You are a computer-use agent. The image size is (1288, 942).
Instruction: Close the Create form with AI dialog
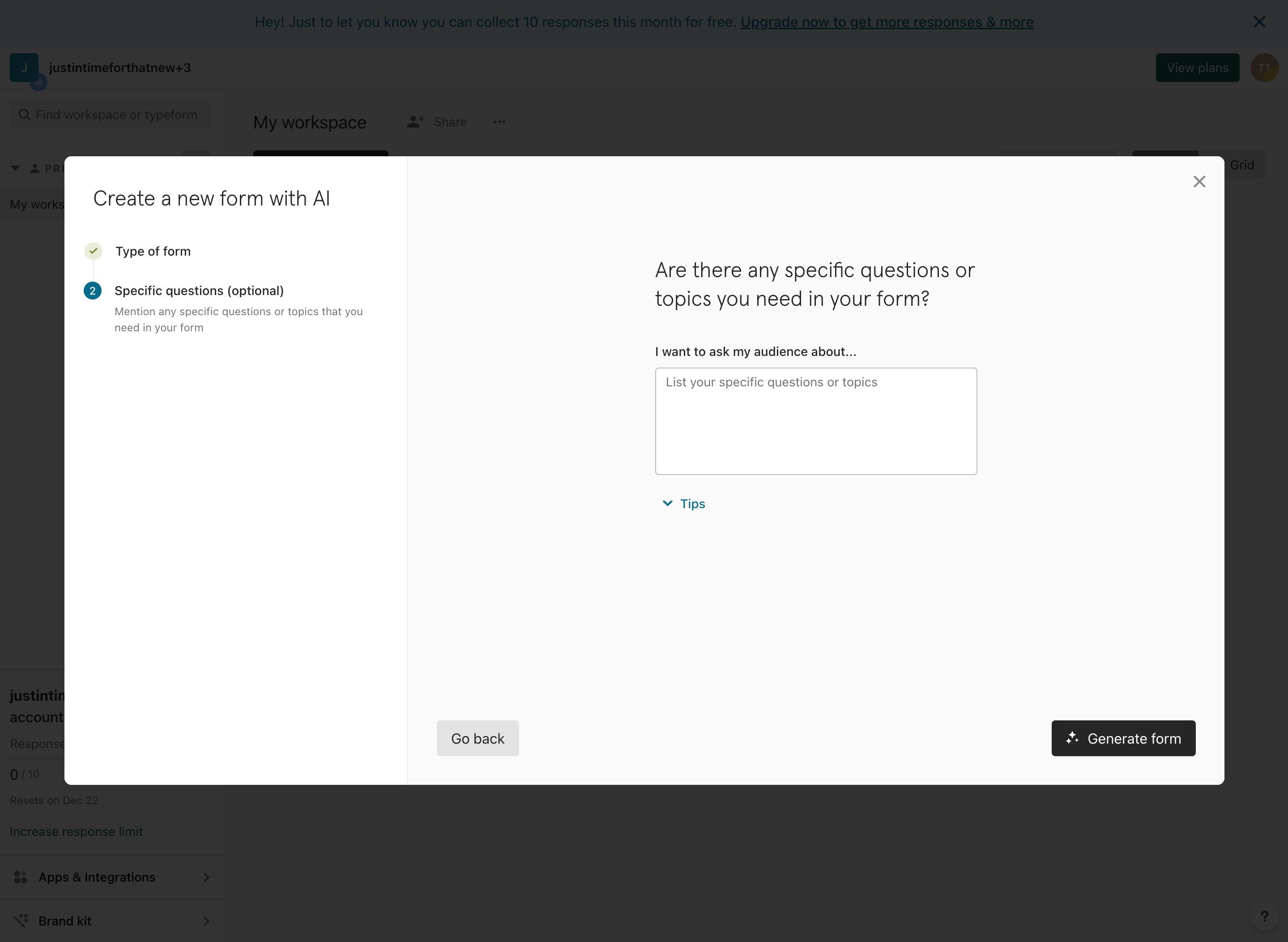(1199, 181)
